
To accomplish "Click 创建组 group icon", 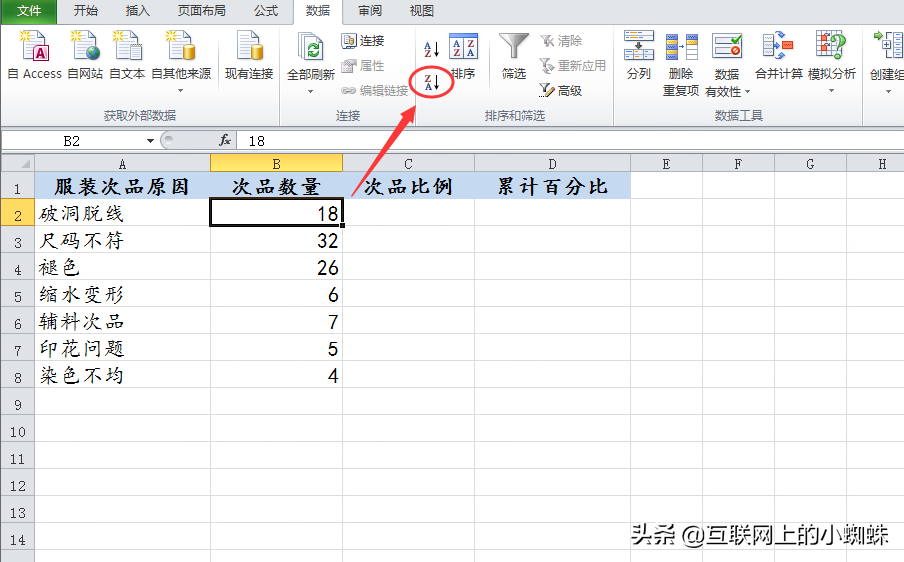I will pyautogui.click(x=888, y=46).
